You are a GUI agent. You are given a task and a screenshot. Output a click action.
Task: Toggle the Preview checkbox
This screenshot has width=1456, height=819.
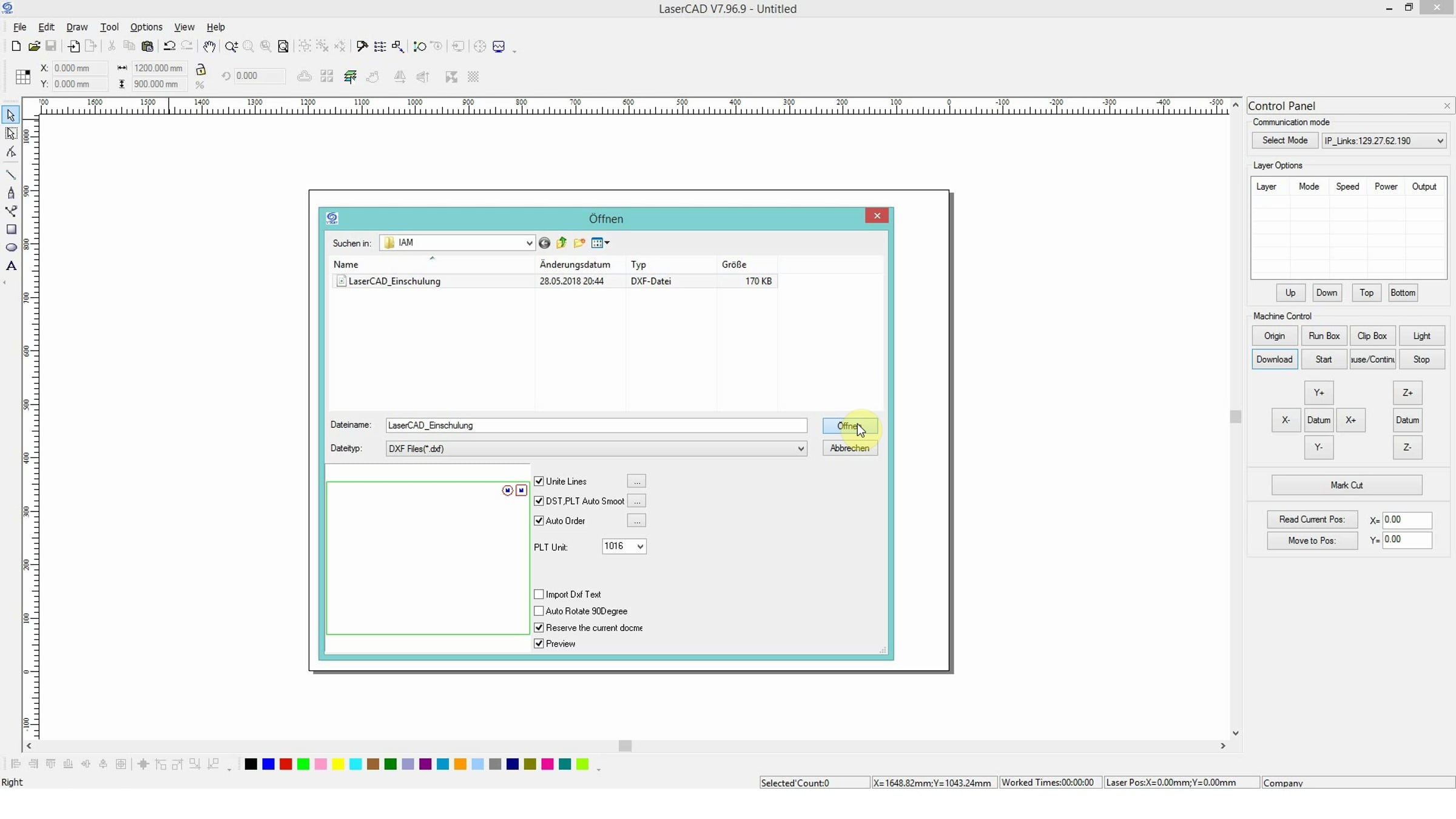pos(539,644)
